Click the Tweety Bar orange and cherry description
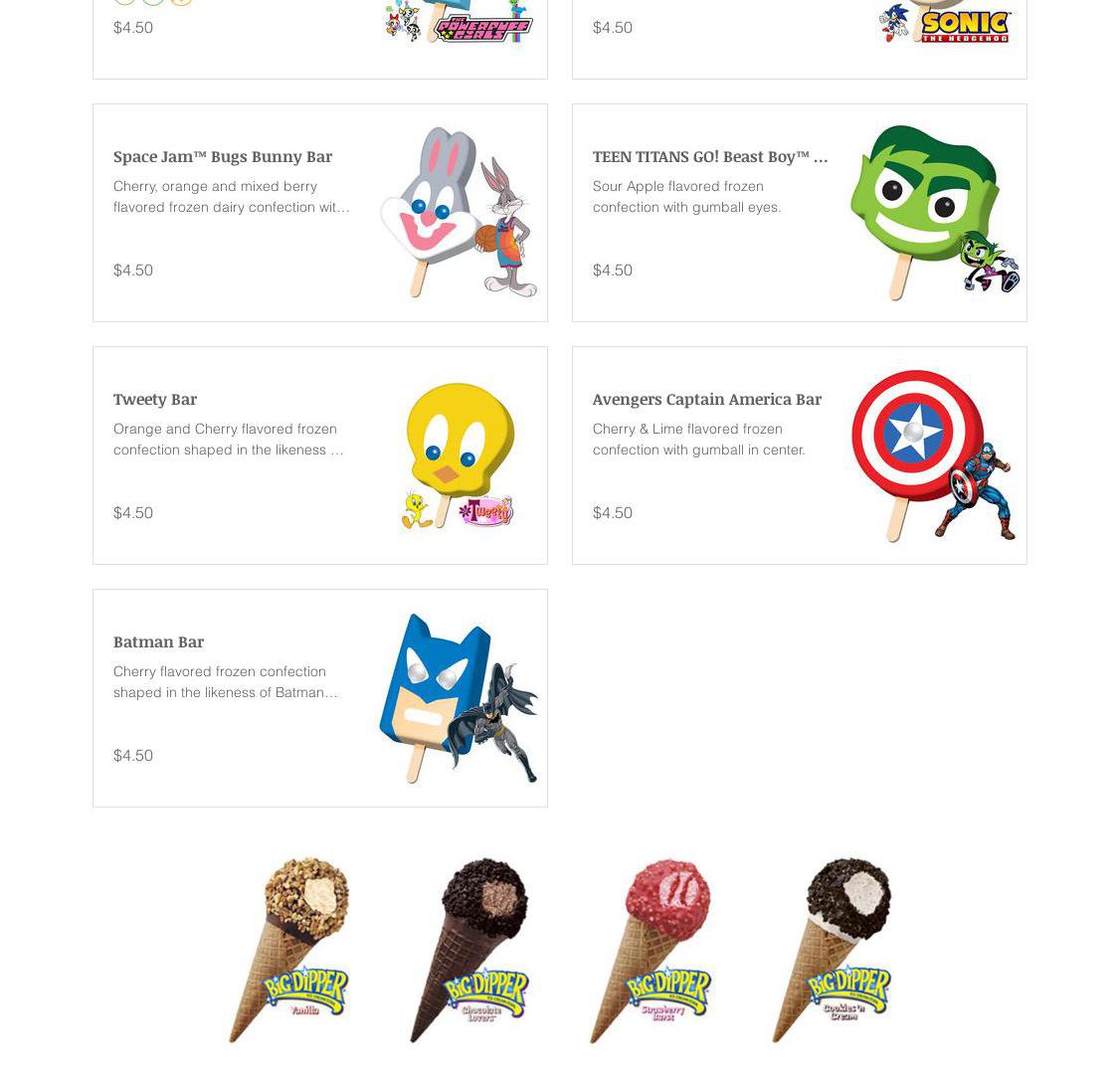This screenshot has height=1083, width=1120. click(x=229, y=440)
